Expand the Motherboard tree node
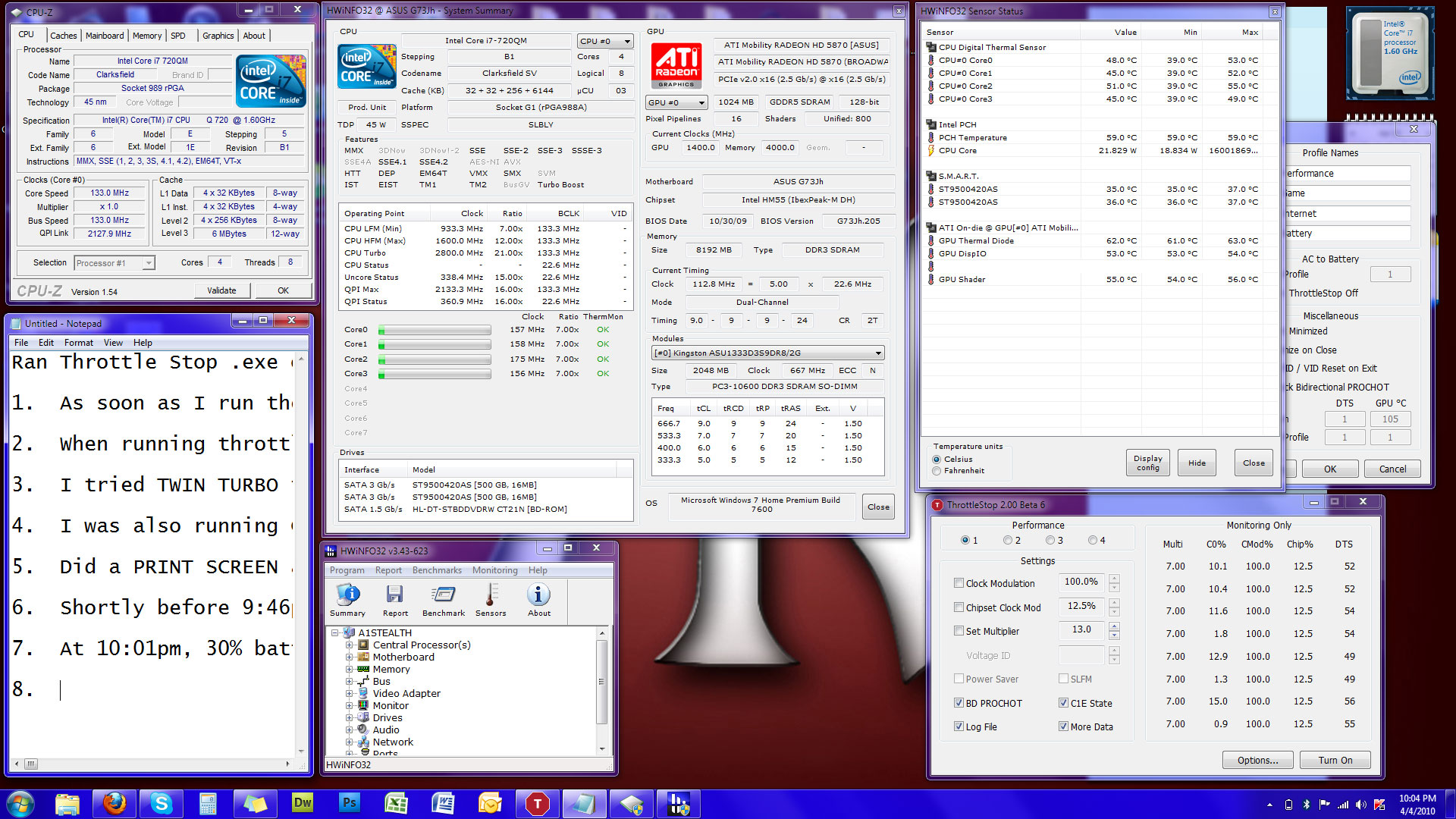The image size is (1456, 819). pos(350,657)
